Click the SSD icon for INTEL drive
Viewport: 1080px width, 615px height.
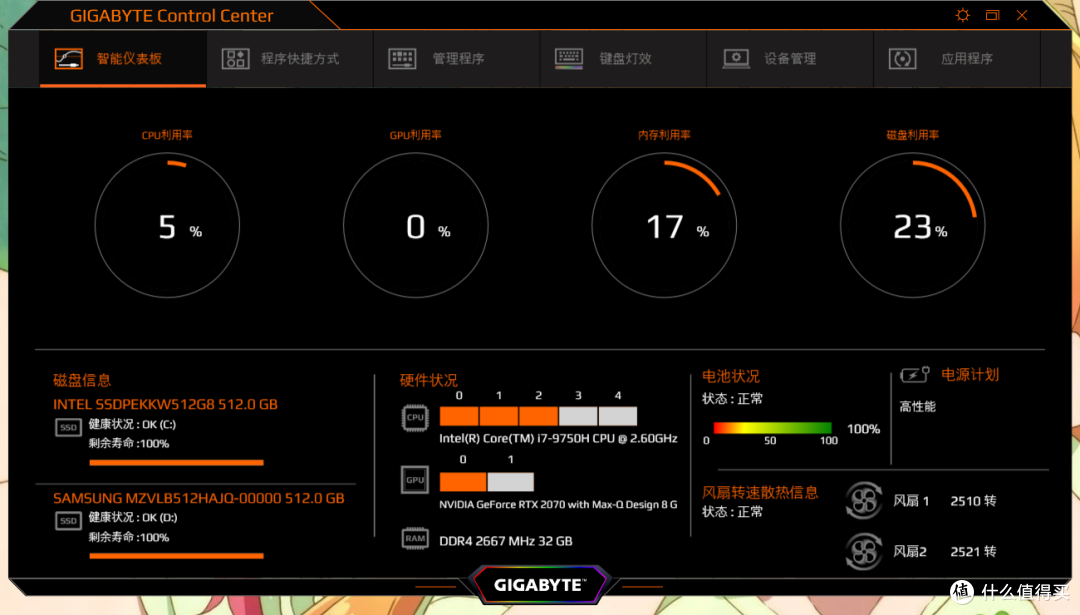pyautogui.click(x=68, y=428)
